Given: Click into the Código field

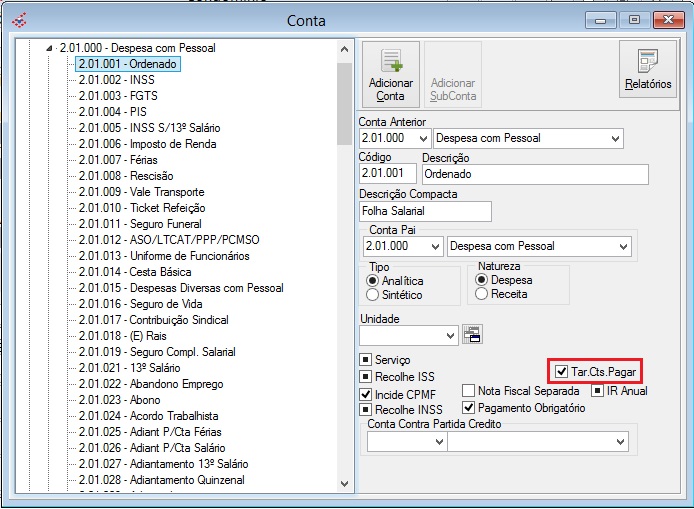Looking at the screenshot, I should tap(386, 174).
